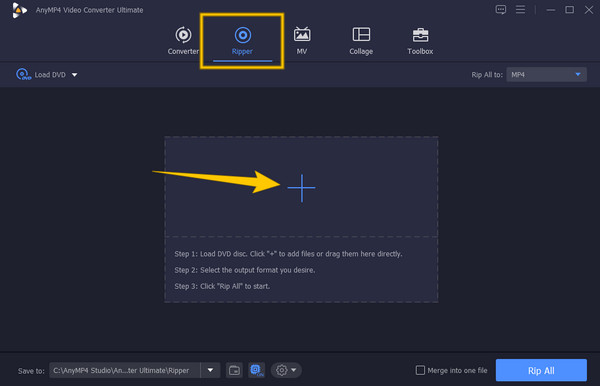Close the AnyMP4 window

(589, 10)
